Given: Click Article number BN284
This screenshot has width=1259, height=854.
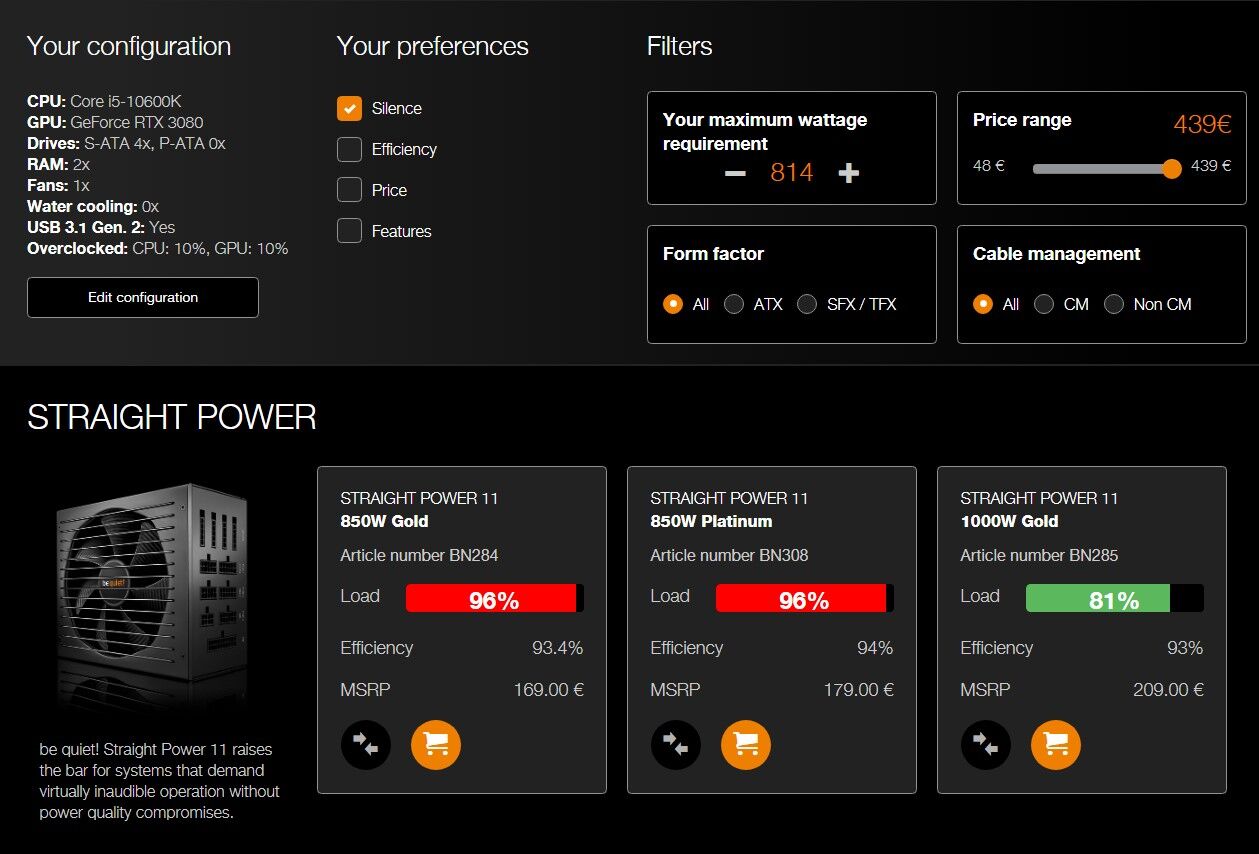Looking at the screenshot, I should 419,555.
